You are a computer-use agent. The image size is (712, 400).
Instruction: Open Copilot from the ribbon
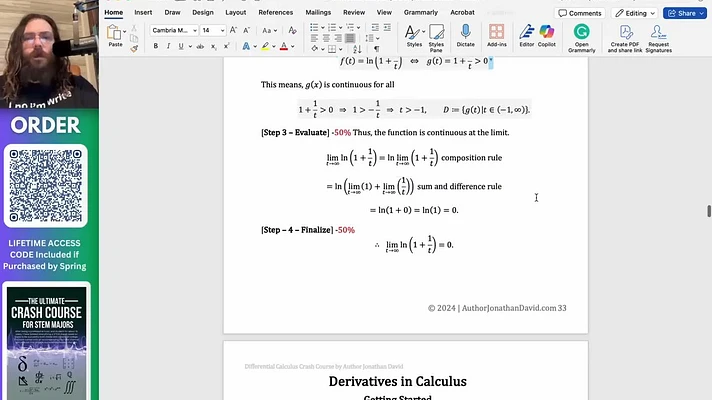[x=547, y=36]
